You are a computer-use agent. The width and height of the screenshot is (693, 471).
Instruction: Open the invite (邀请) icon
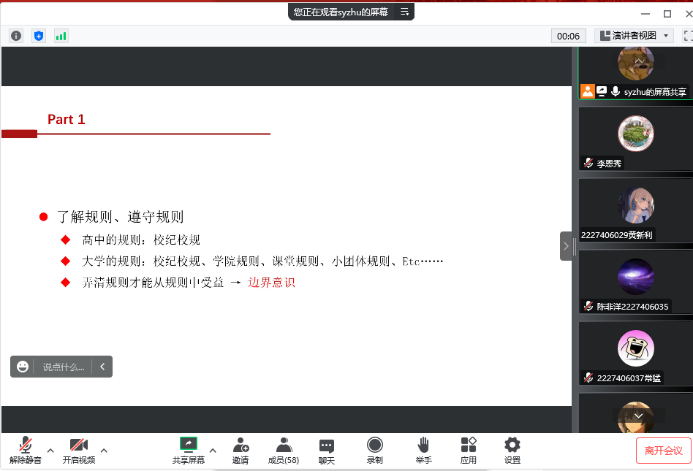[x=240, y=449]
